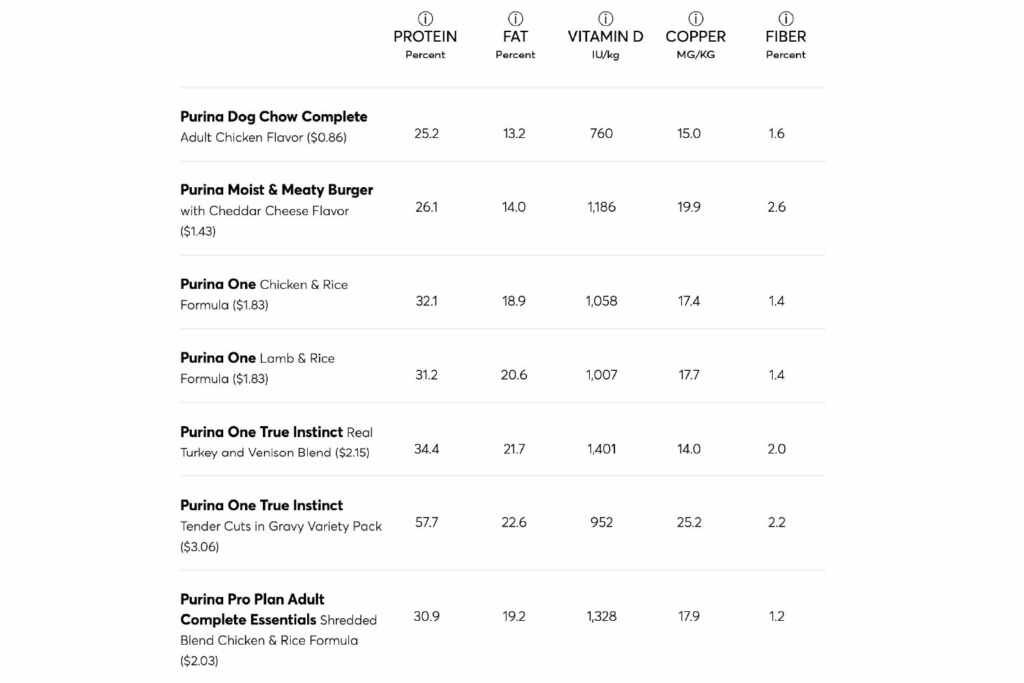The height and width of the screenshot is (683, 1024).
Task: Open the info icon above VITAMIN D
Action: 605,19
